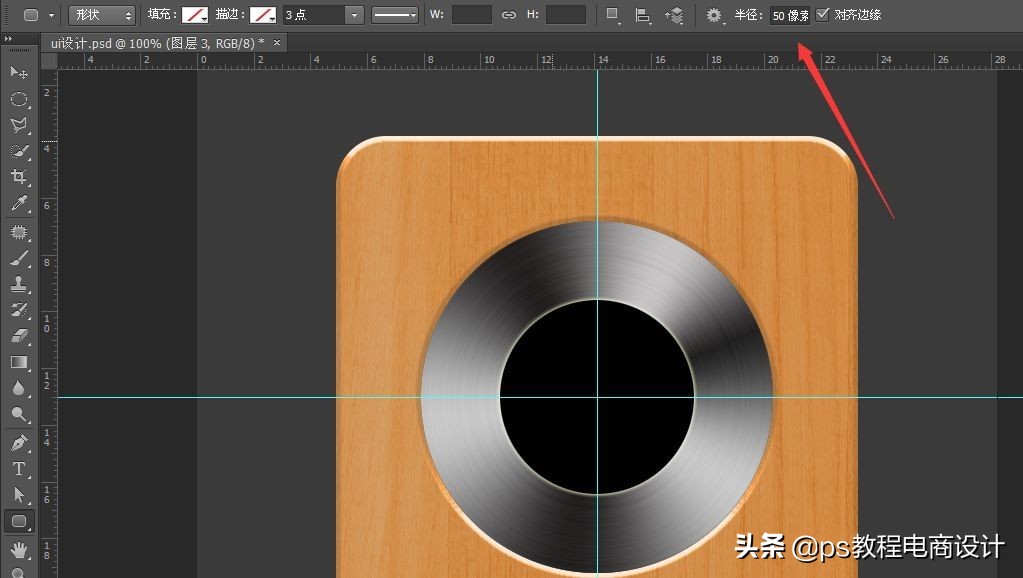The image size is (1023, 578).
Task: Click the 填充 fill color swatch
Action: point(194,15)
